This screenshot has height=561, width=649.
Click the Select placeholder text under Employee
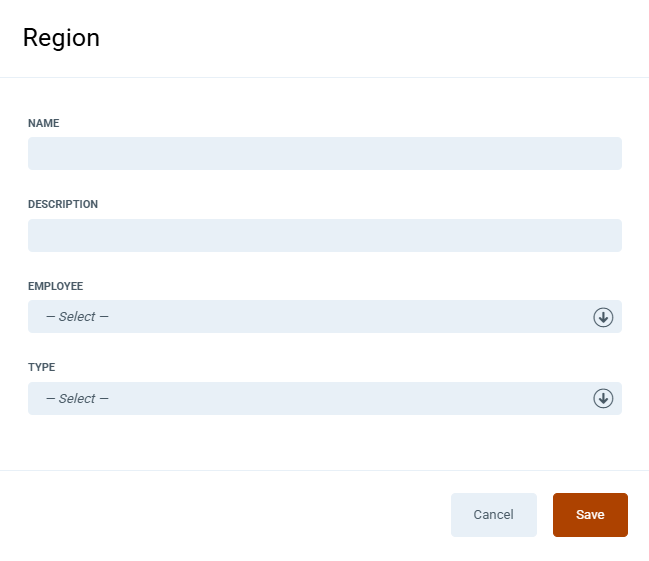click(77, 317)
